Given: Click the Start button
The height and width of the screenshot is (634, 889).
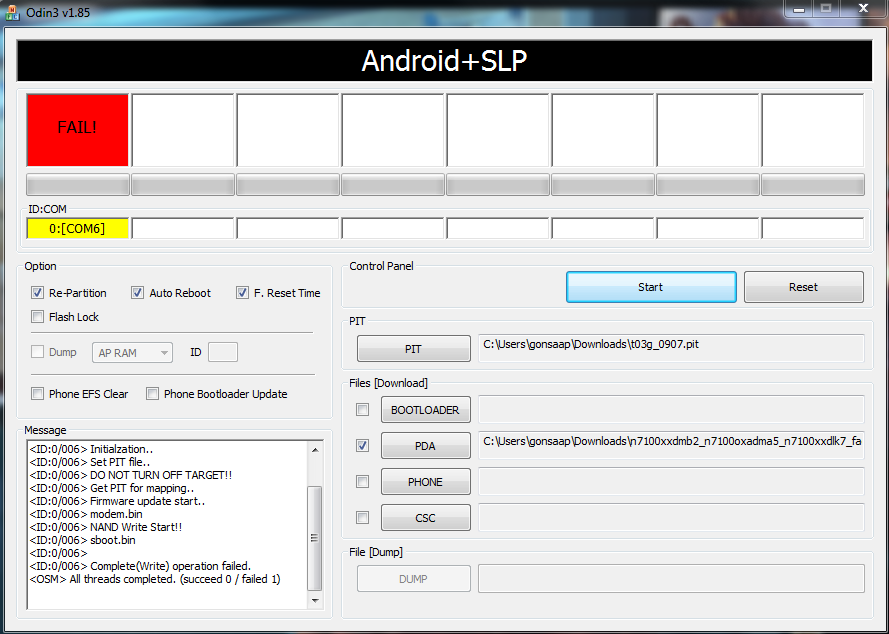Looking at the screenshot, I should pos(651,287).
